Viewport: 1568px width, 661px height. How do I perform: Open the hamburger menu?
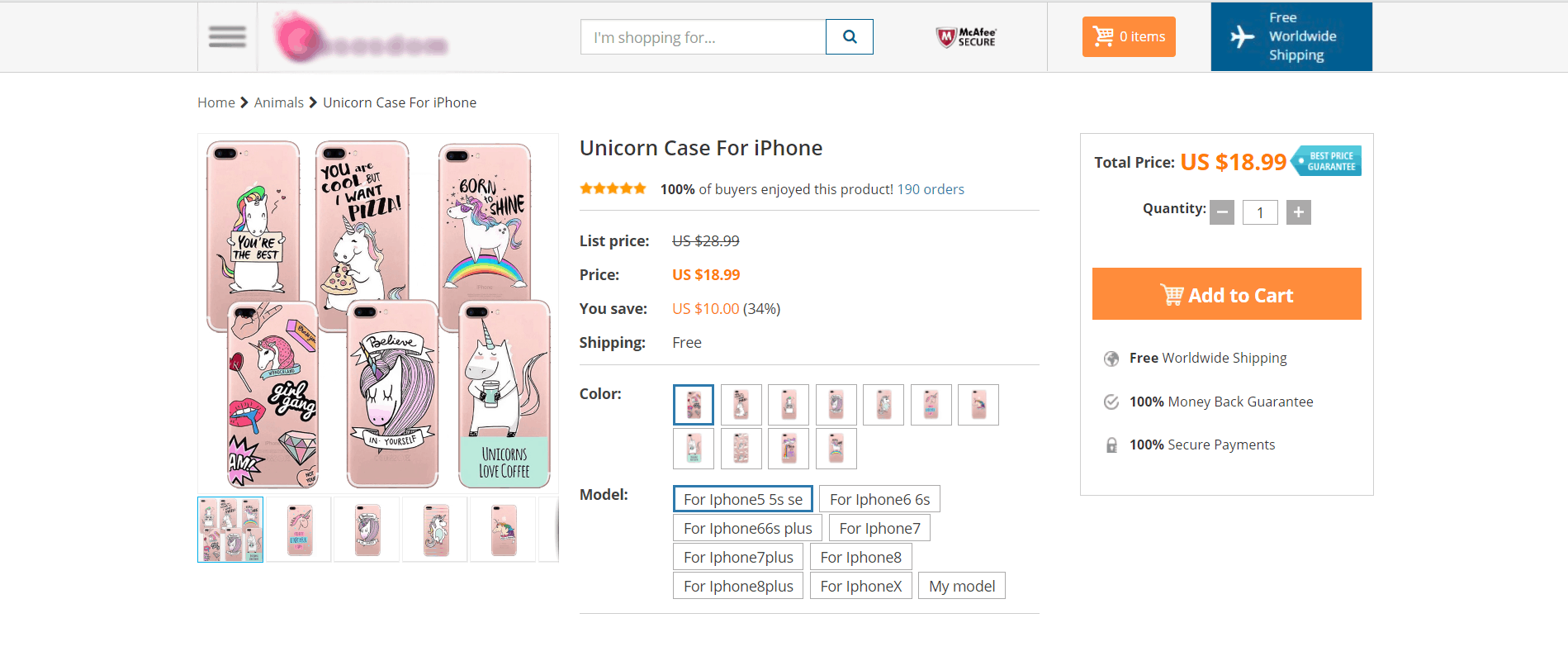227,37
